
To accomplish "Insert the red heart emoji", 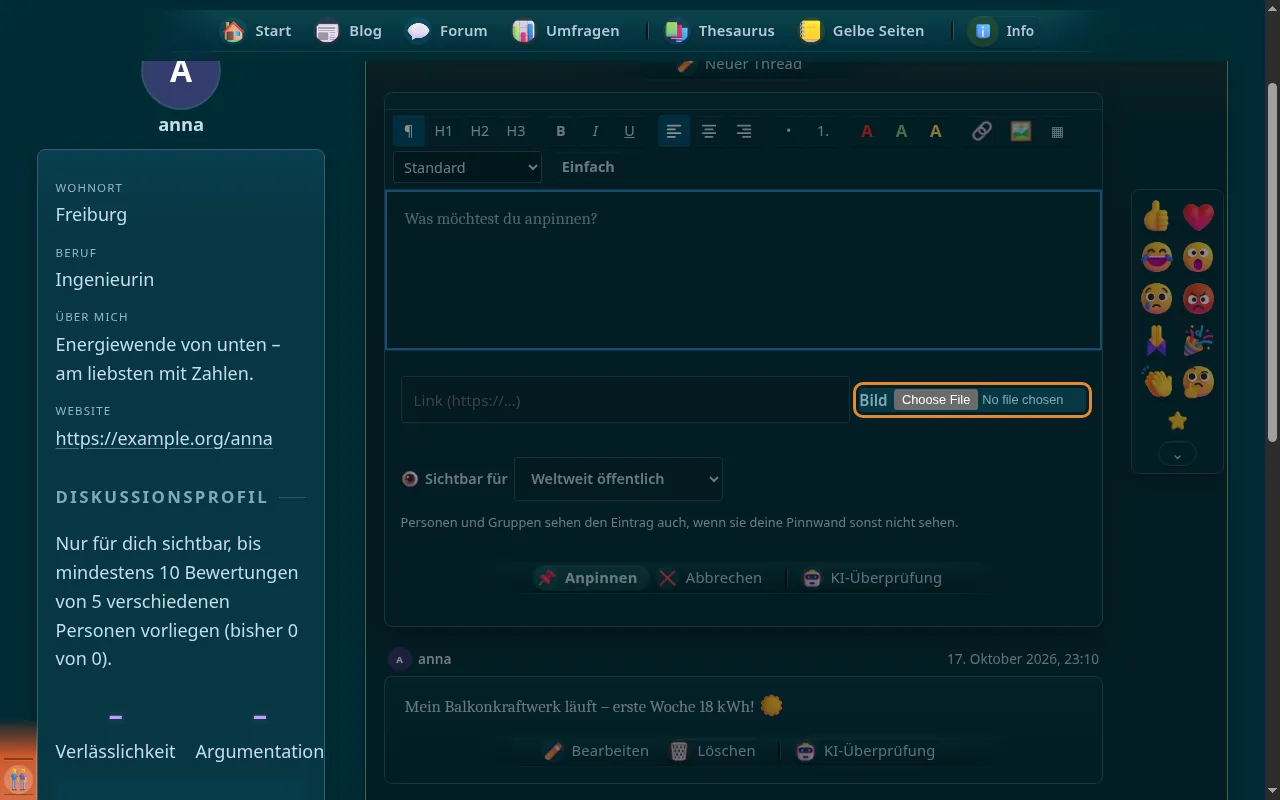I will tap(1198, 216).
